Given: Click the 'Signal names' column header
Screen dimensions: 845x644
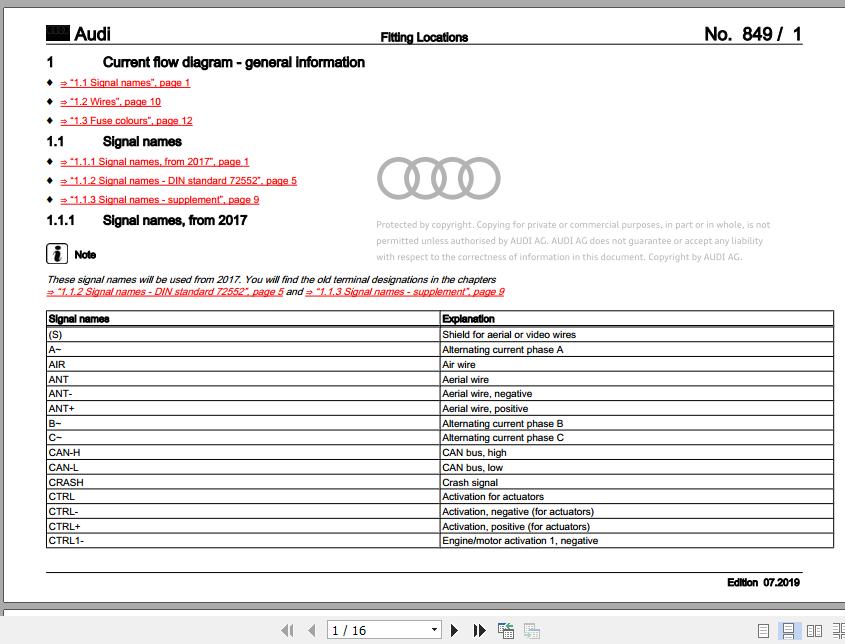Looking at the screenshot, I should 243,318.
